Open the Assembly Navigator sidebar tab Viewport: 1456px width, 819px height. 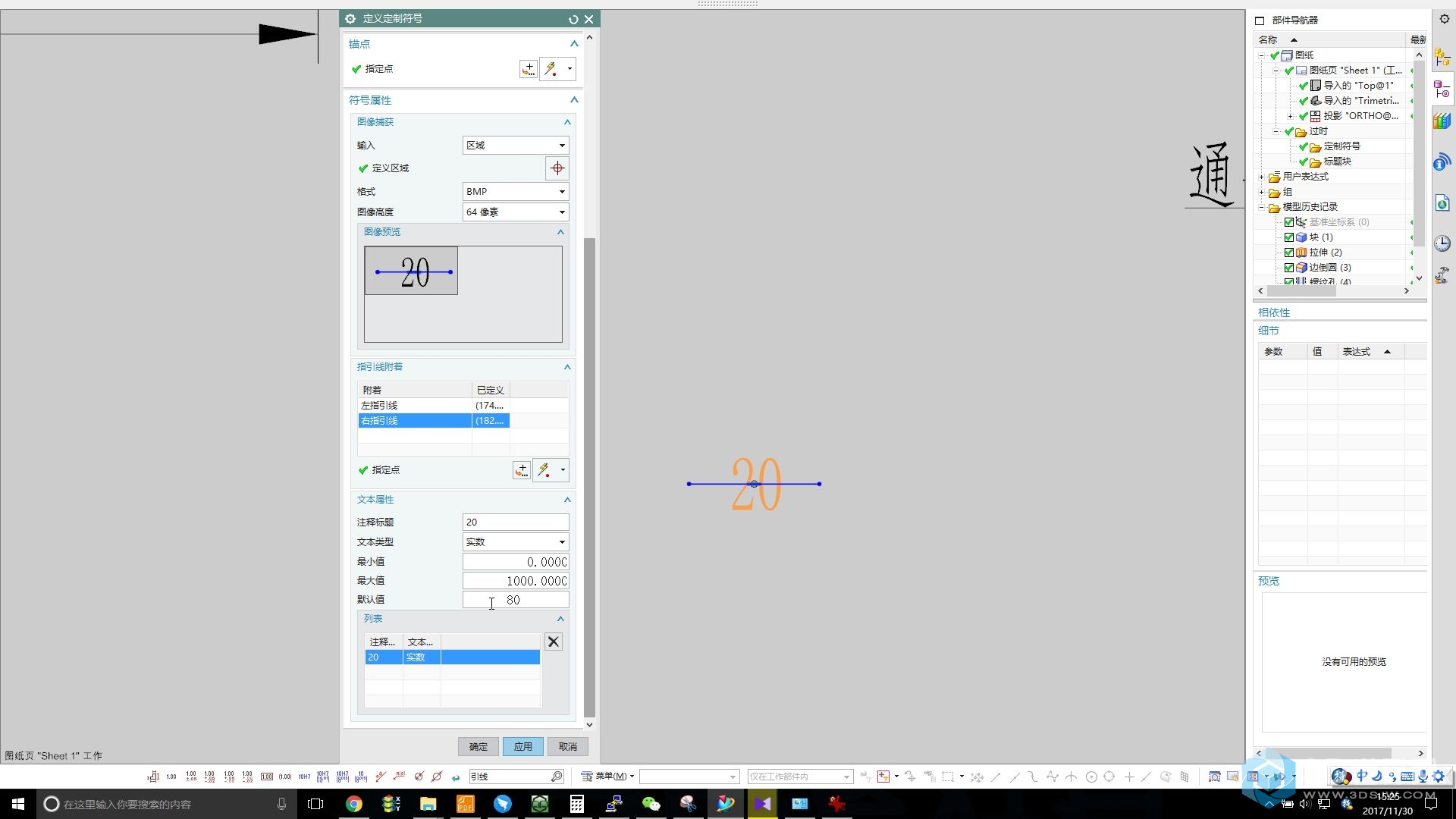click(1442, 57)
